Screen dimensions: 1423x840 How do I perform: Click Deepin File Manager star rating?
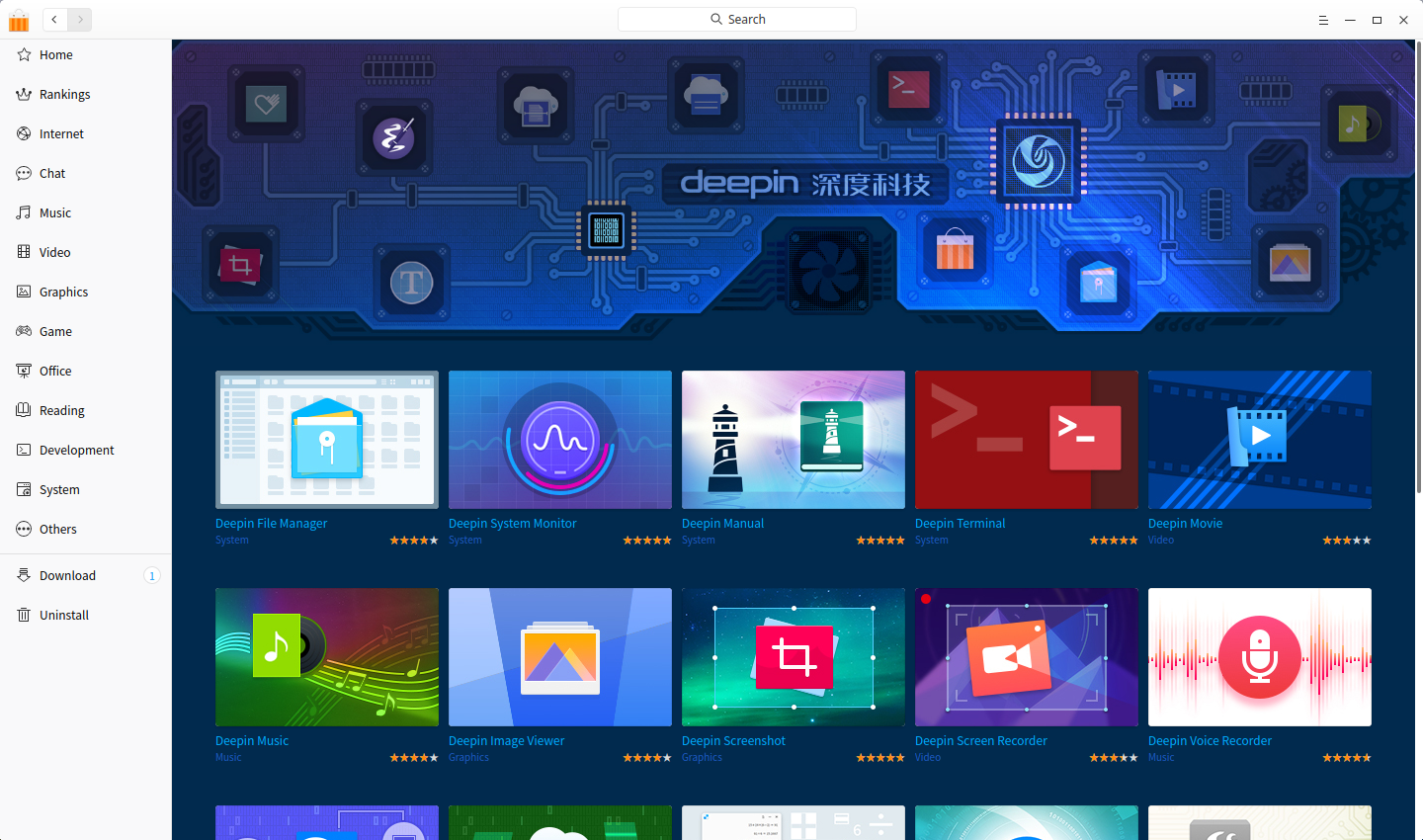(x=414, y=541)
